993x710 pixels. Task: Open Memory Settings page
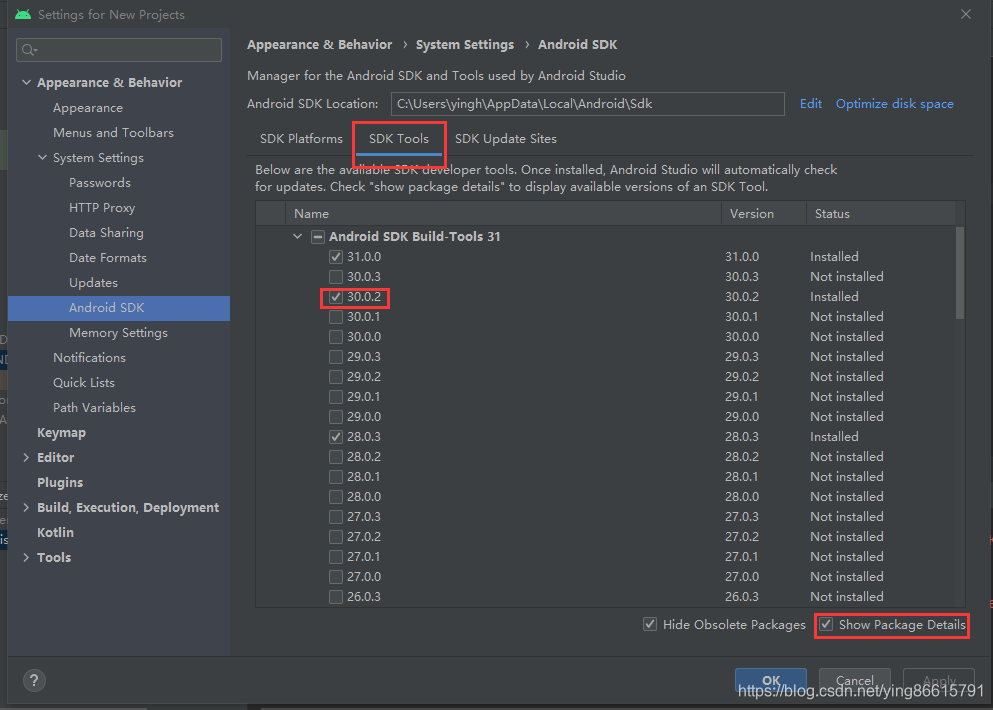coord(118,333)
